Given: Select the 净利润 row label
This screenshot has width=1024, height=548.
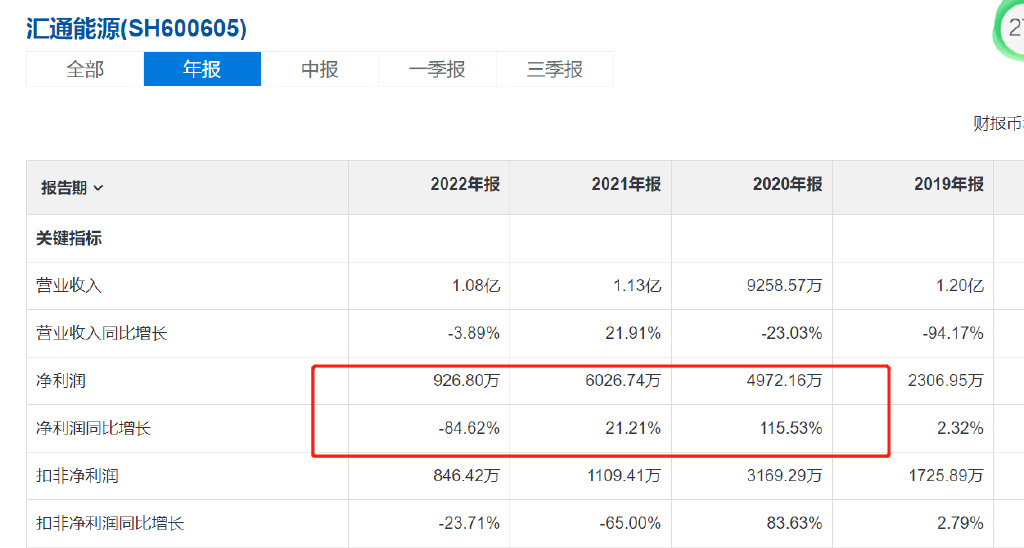Looking at the screenshot, I should (x=61, y=380).
